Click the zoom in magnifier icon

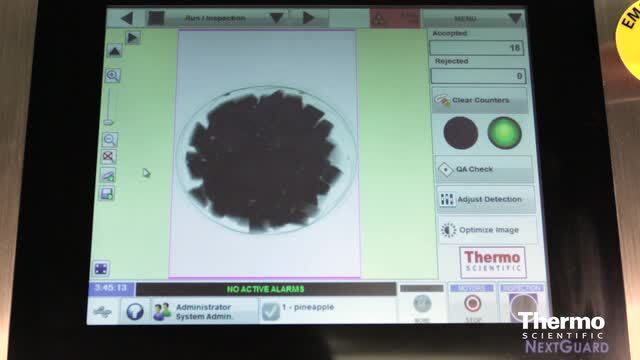coord(112,76)
